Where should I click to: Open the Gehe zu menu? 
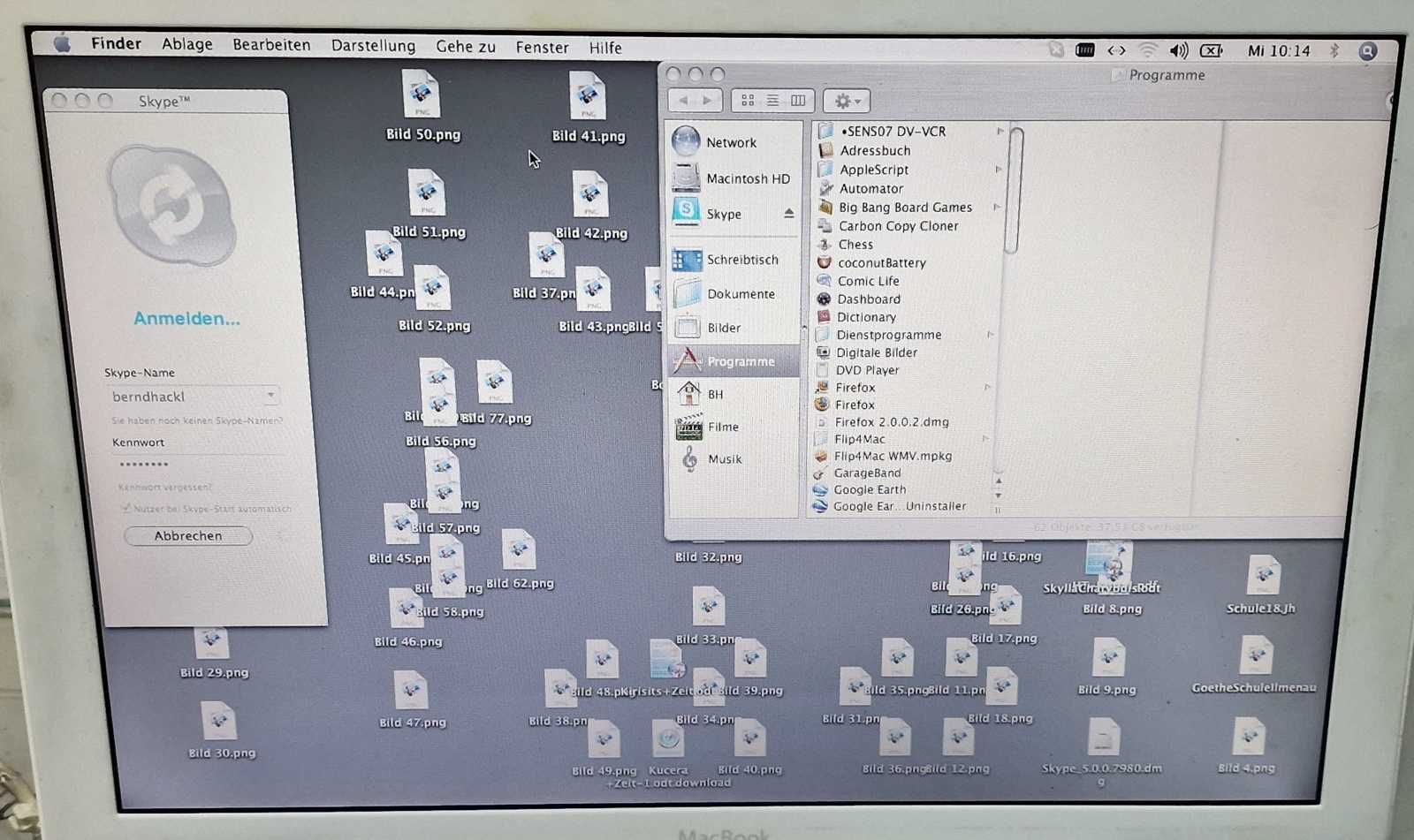pos(465,47)
